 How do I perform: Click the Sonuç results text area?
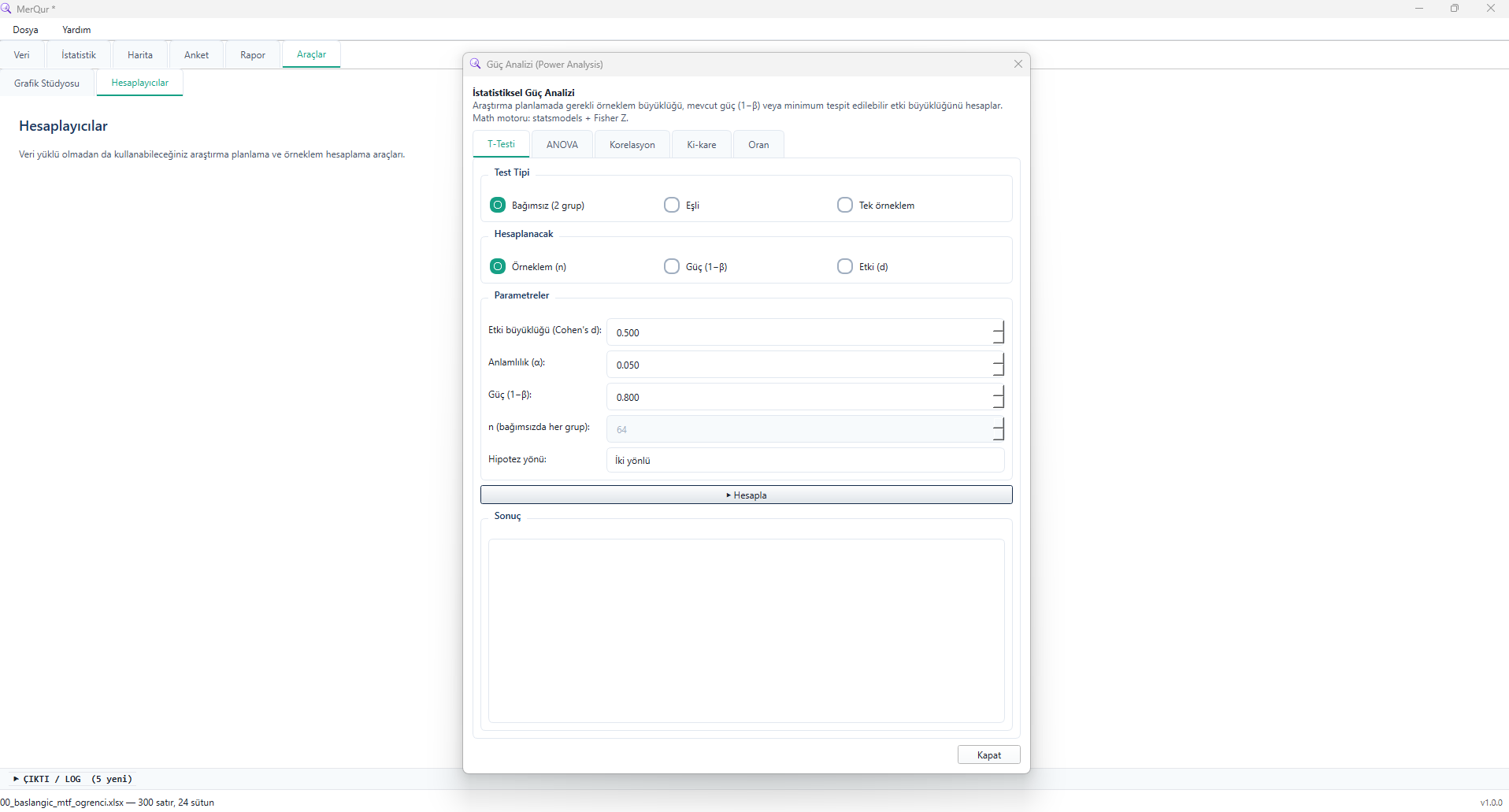[x=746, y=631]
